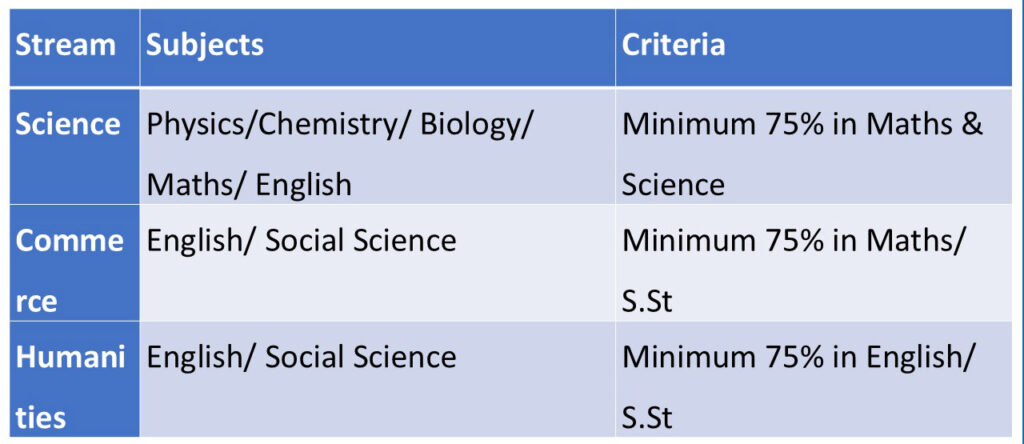Select Commerce row's "English/ Social Science" text
Image resolution: width=1024 pixels, height=444 pixels.
click(301, 241)
